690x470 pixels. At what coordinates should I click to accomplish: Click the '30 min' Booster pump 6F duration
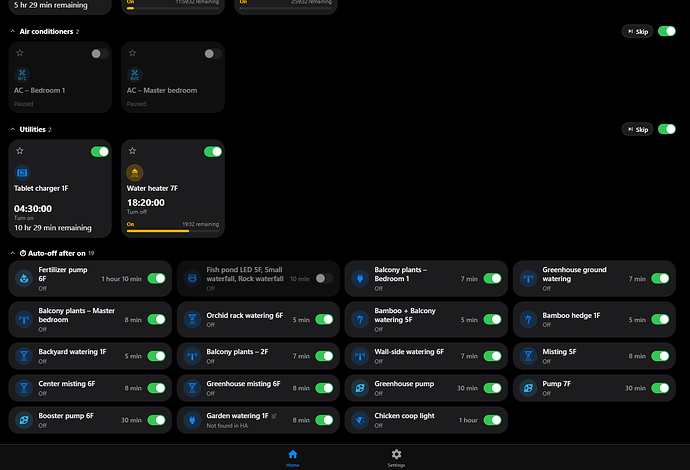click(131, 420)
